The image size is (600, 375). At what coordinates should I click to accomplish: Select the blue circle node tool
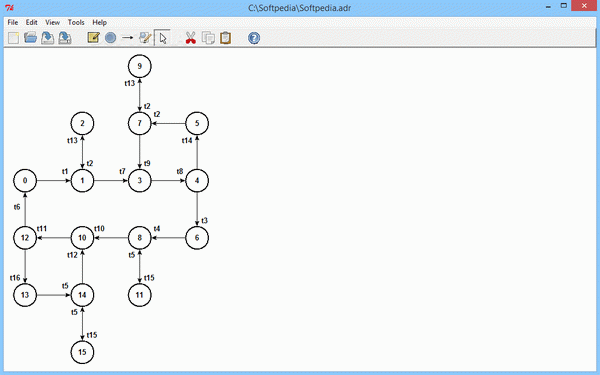click(x=110, y=38)
